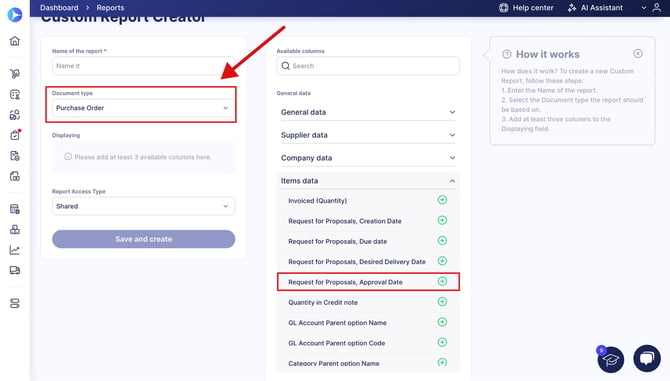Expand the Company data section
Image resolution: width=670 pixels, height=381 pixels.
click(x=368, y=158)
